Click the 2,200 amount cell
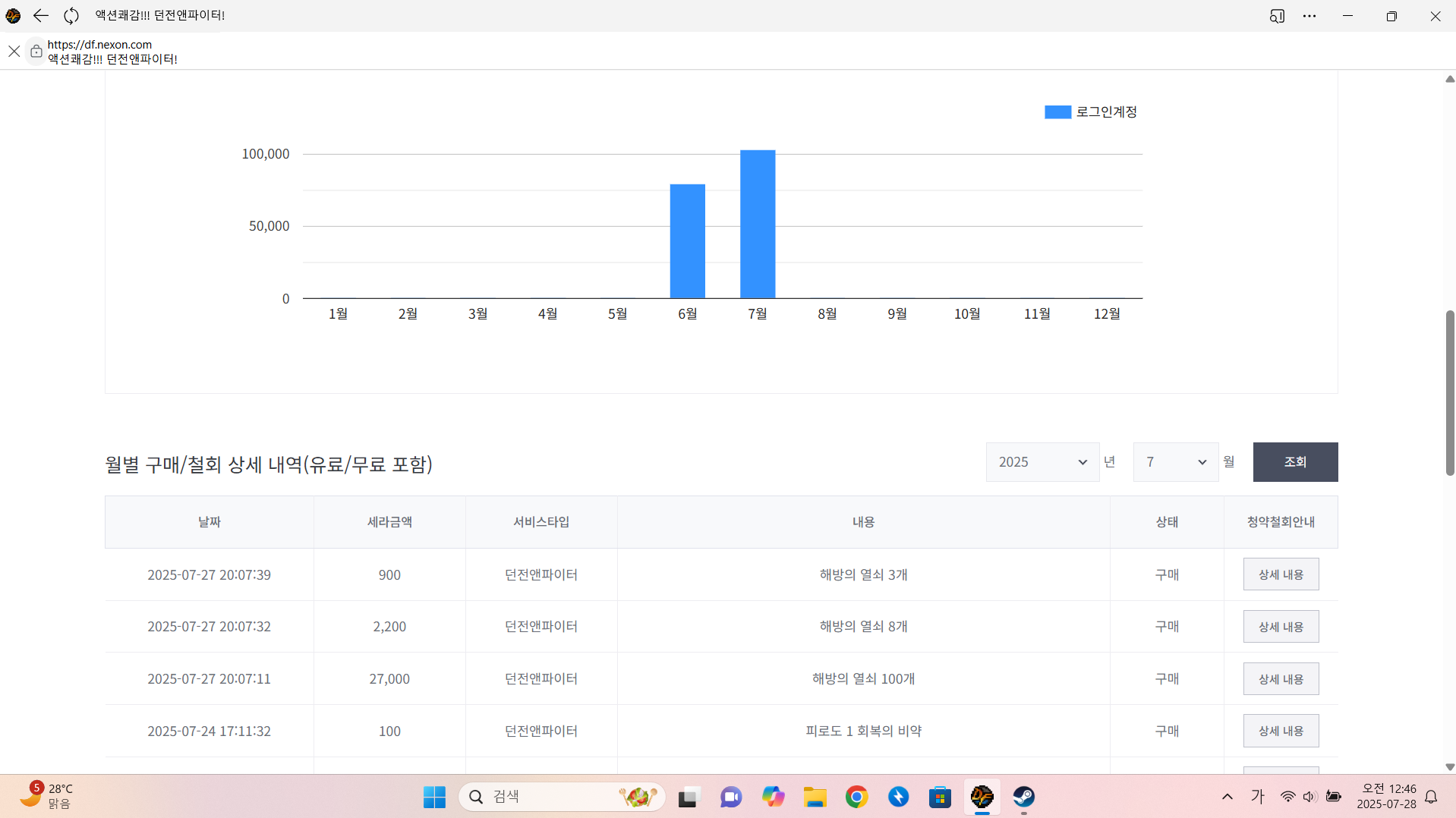The image size is (1456, 818). (x=389, y=627)
